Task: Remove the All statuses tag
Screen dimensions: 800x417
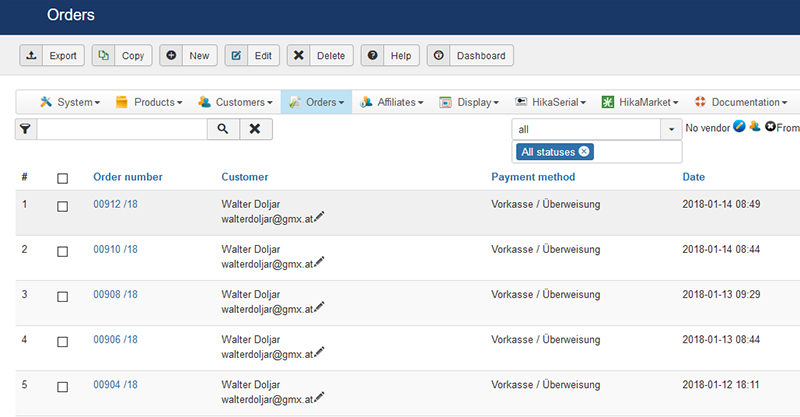Action: [585, 152]
